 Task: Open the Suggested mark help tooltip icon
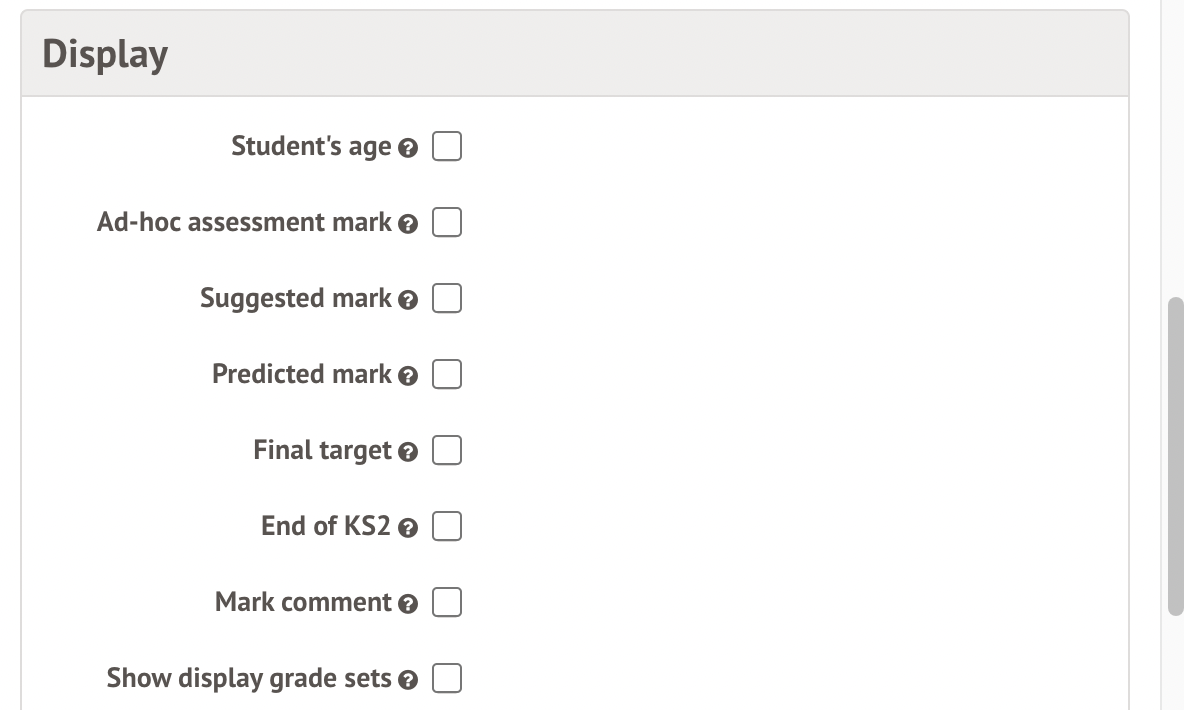[407, 300]
